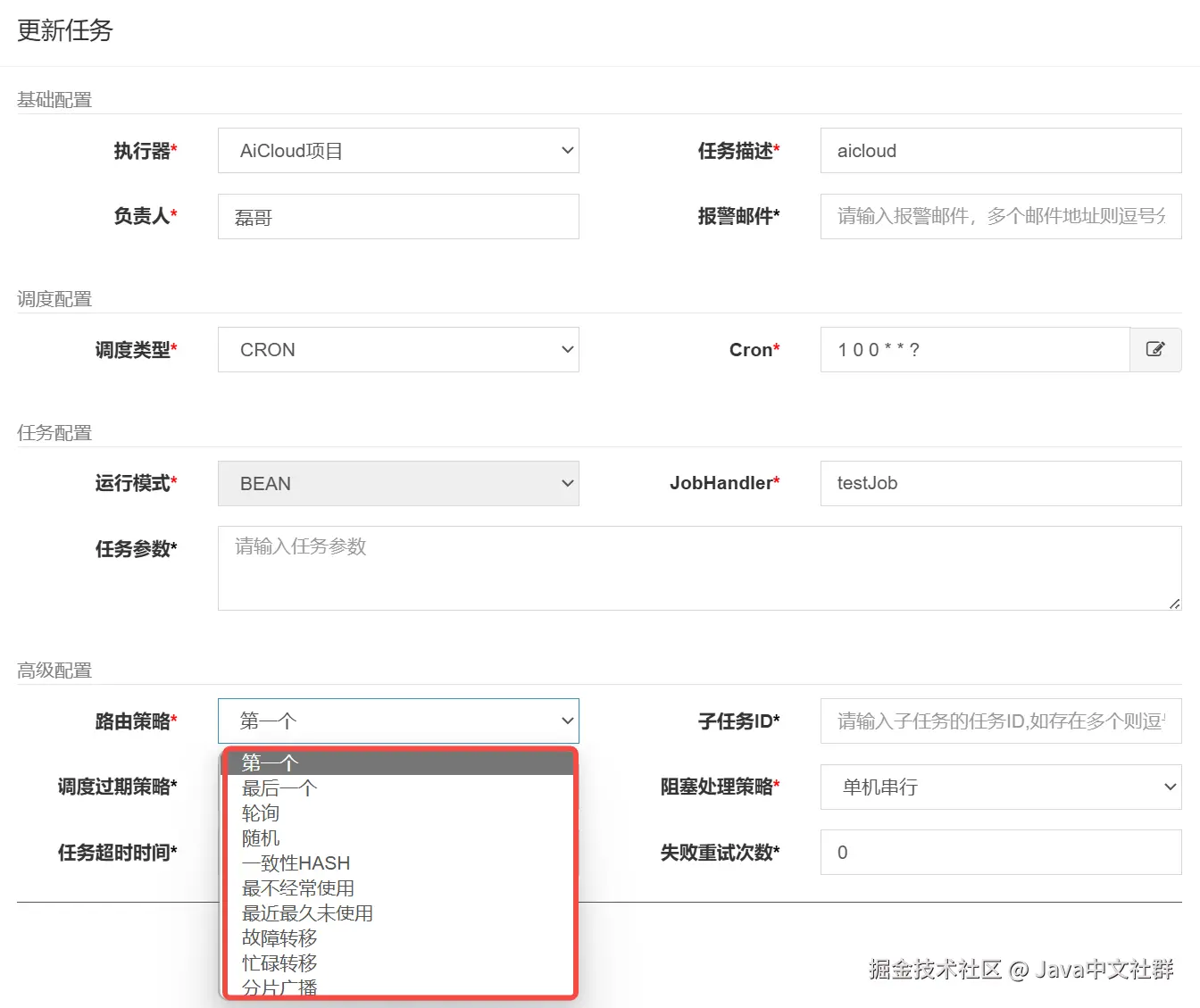Click the 任务参数 textarea
The image size is (1200, 1008).
[700, 568]
